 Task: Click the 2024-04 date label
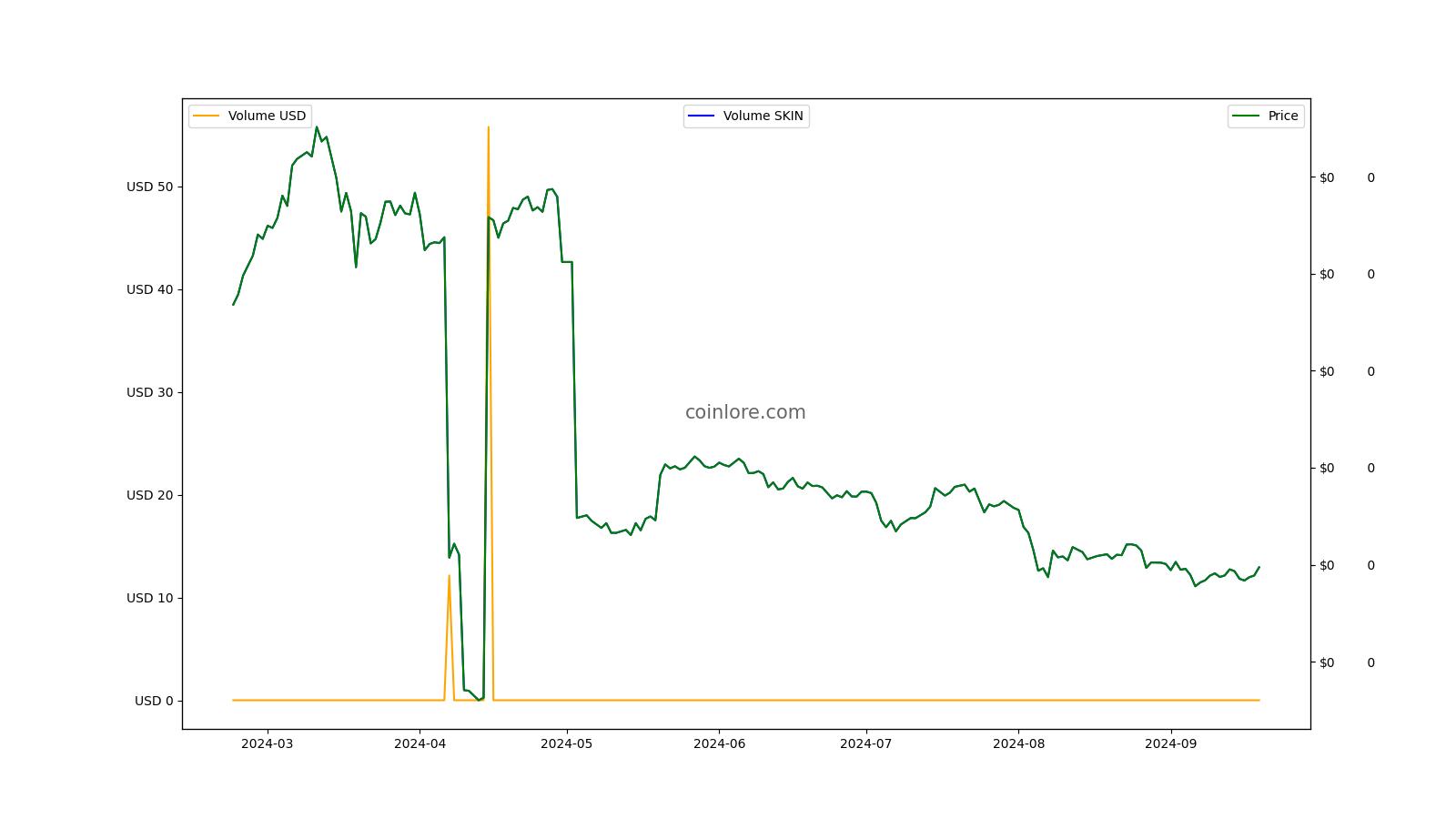[x=420, y=743]
